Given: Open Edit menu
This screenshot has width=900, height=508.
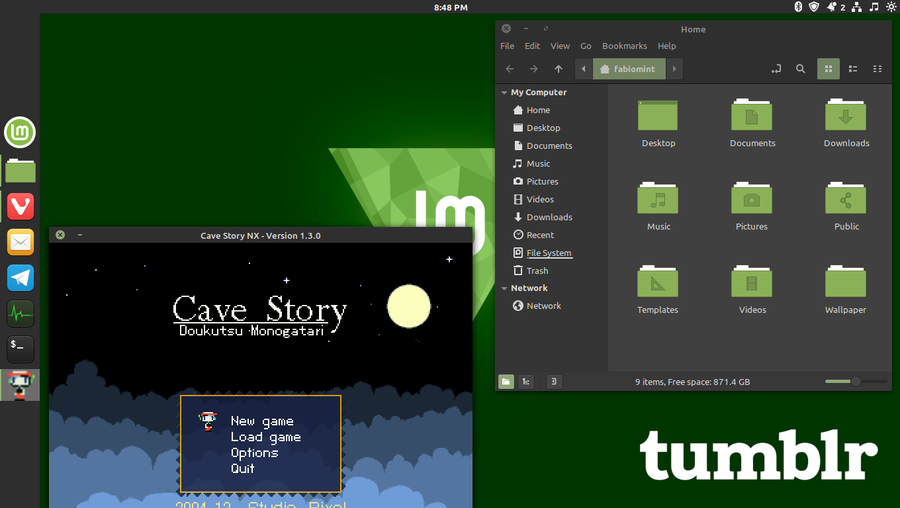Looking at the screenshot, I should 532,46.
